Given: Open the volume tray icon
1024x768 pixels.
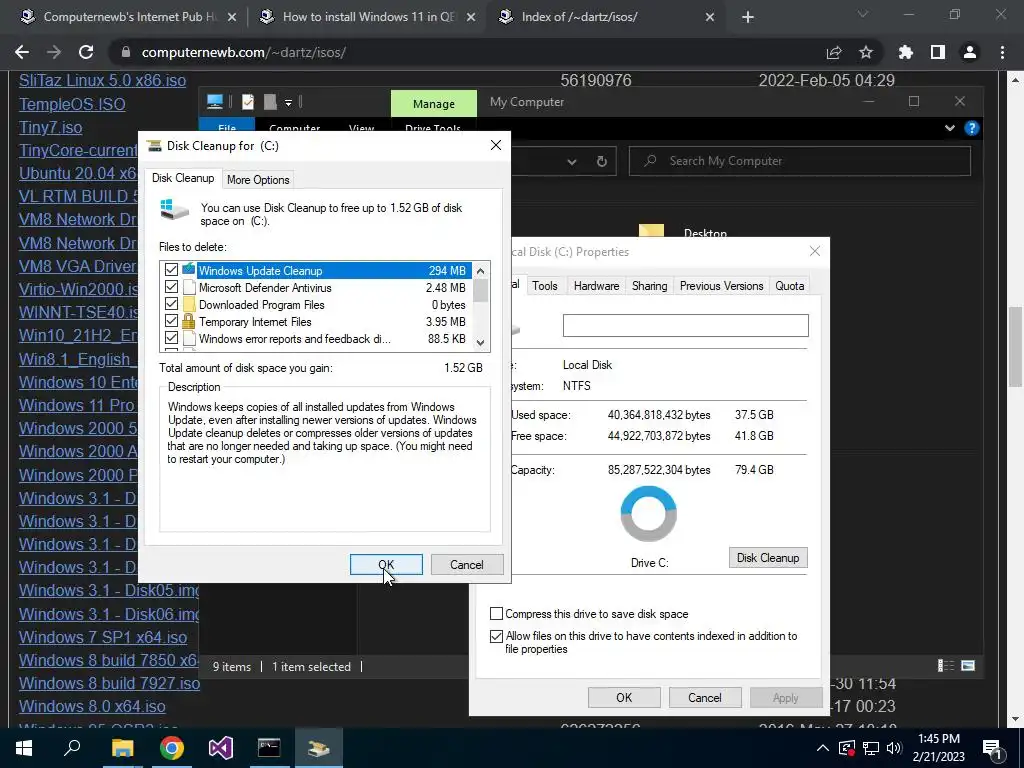Looking at the screenshot, I should pyautogui.click(x=894, y=748).
